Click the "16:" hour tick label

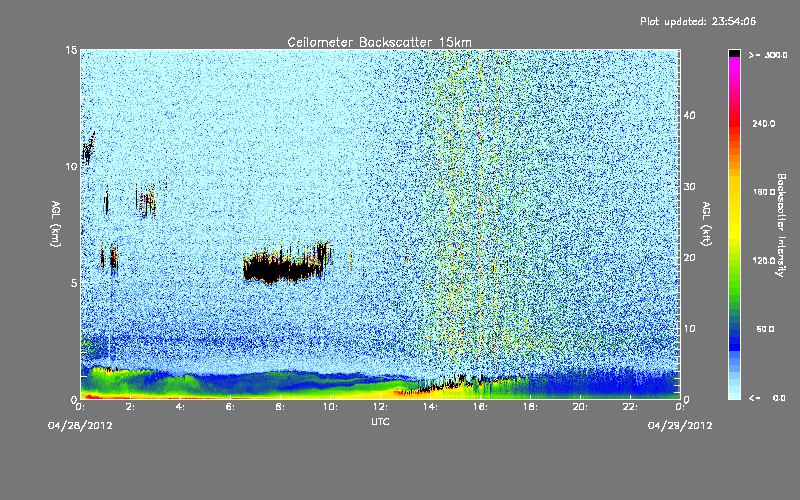(x=480, y=407)
